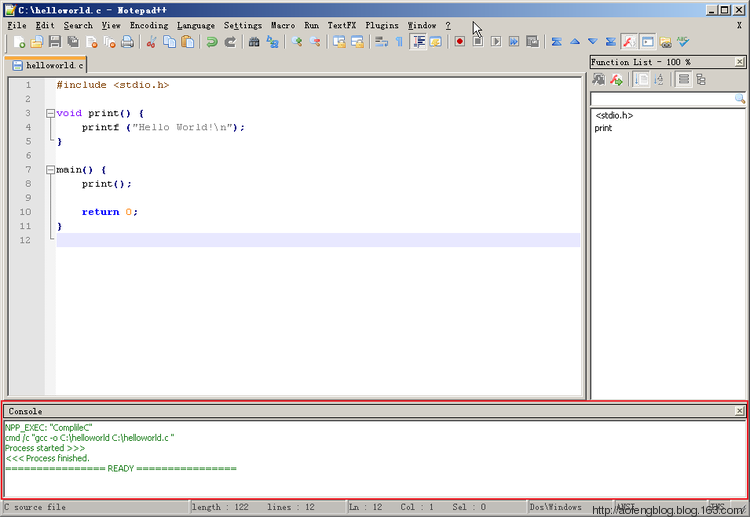Viewport: 750px width, 517px height.
Task: Click the ABC spell-check icon
Action: (683, 42)
